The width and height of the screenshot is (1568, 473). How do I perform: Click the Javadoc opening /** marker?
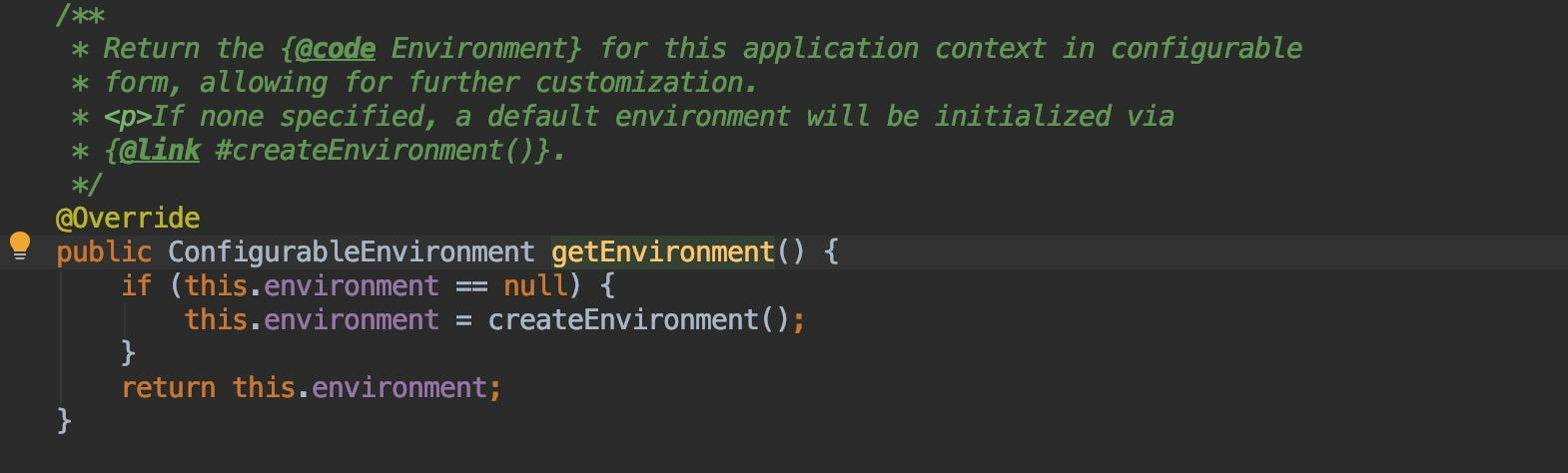point(80,15)
